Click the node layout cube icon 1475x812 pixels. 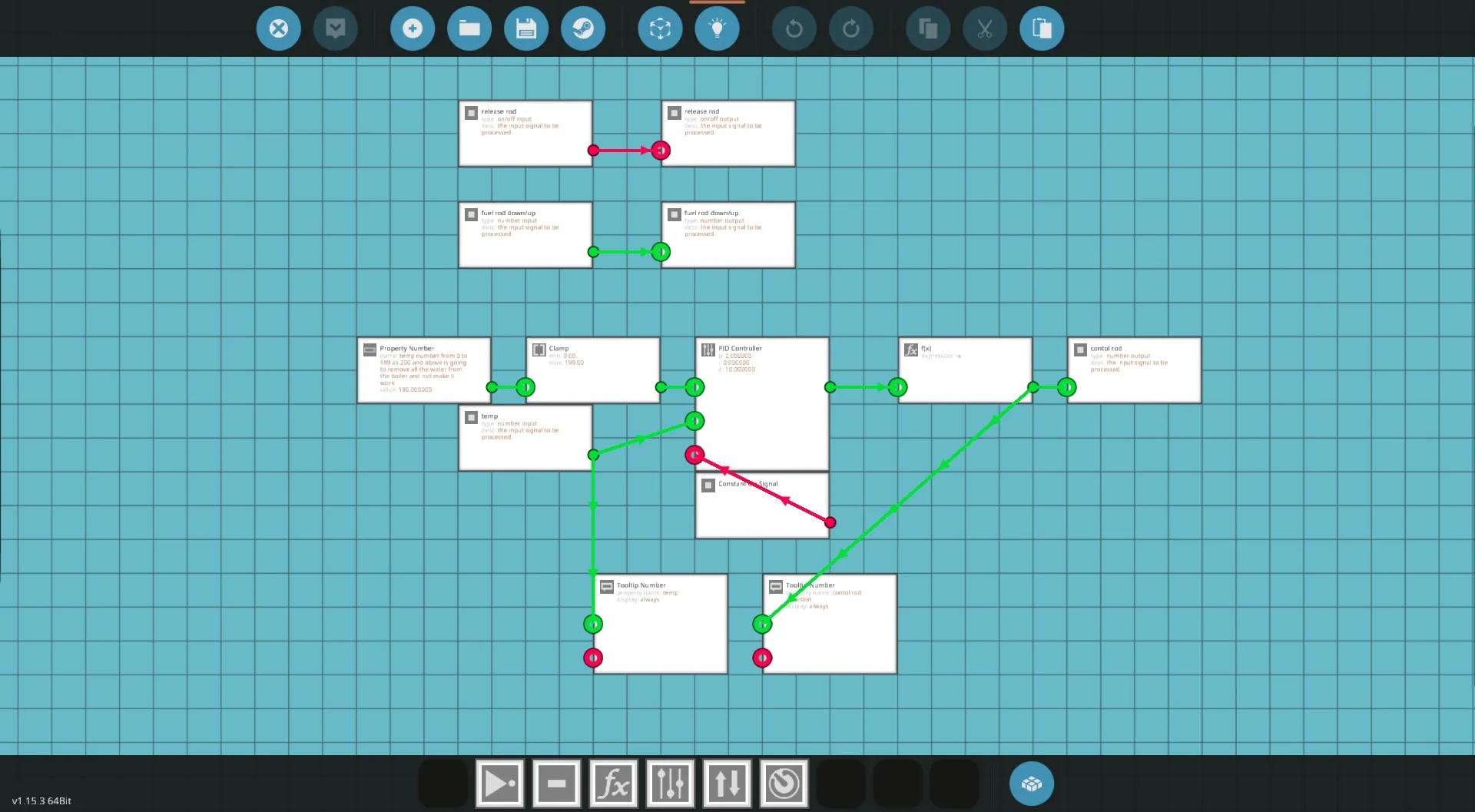[659, 29]
